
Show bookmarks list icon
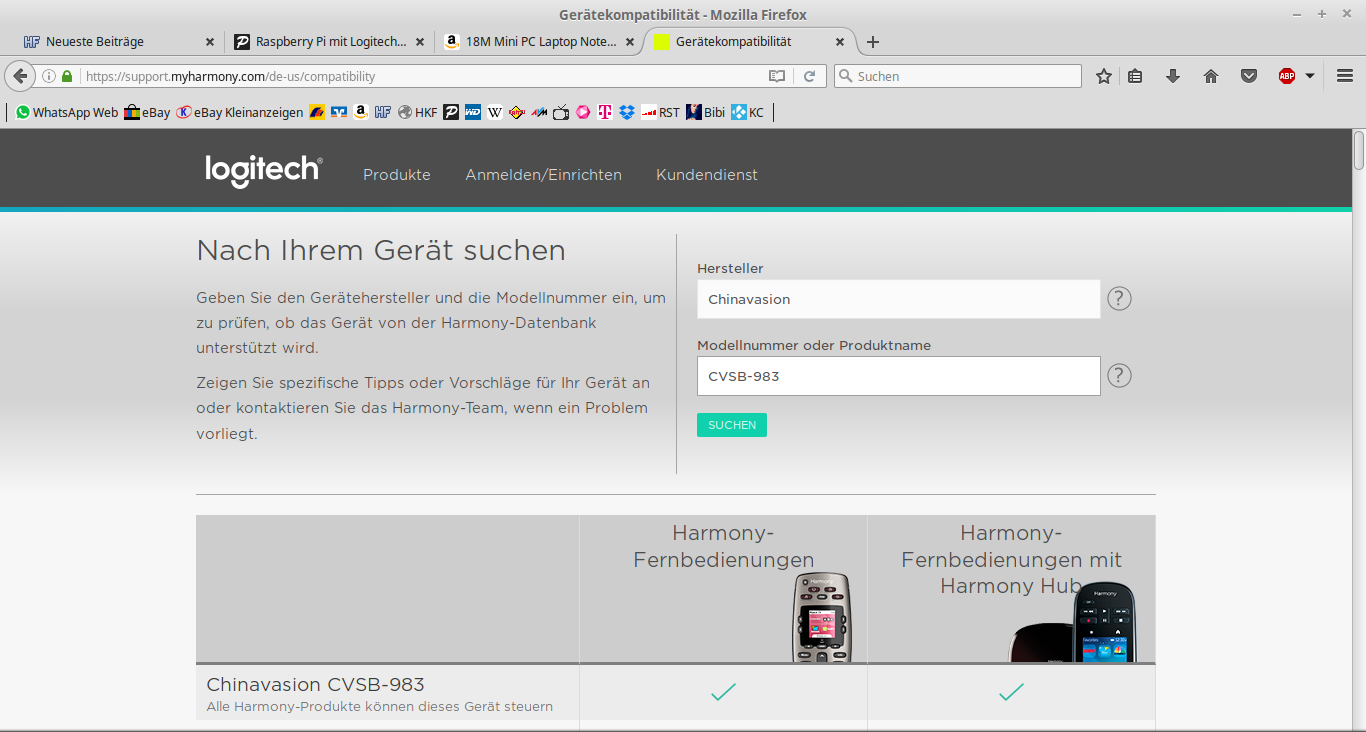pos(1135,76)
